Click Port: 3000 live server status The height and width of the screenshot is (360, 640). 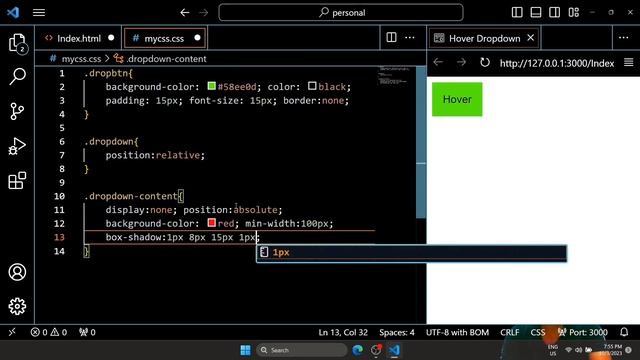point(583,332)
